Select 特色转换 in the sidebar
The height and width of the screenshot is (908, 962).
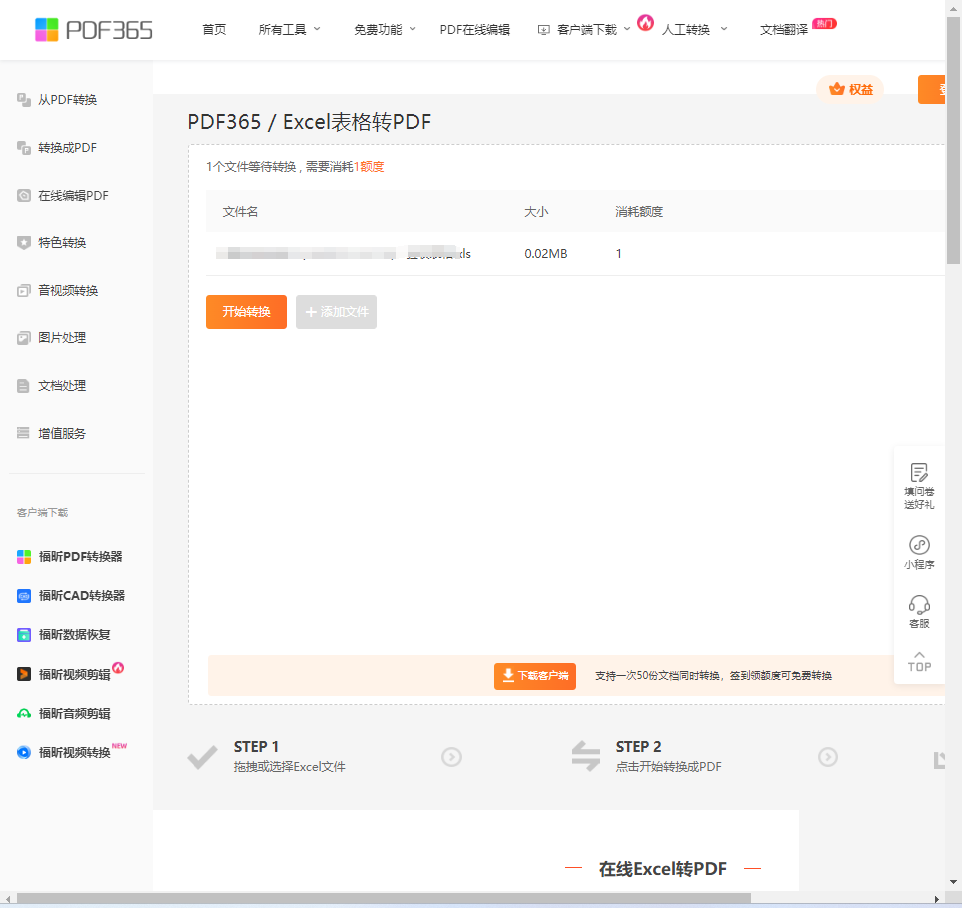pyautogui.click(x=62, y=243)
